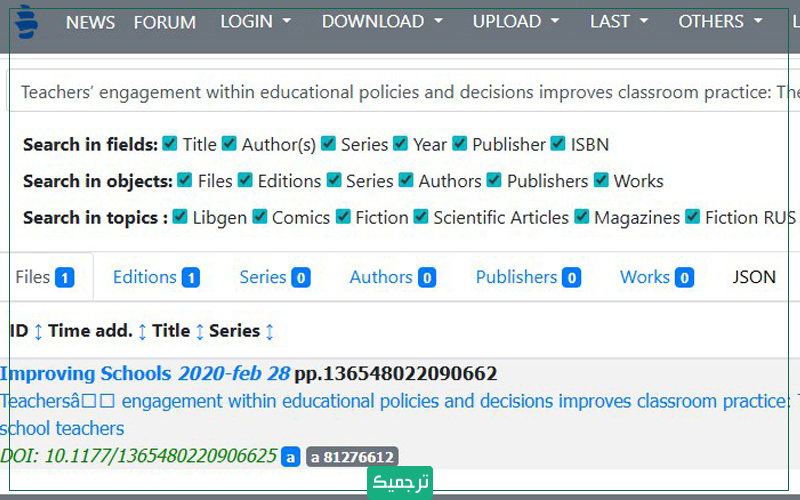
Task: Click the site logo icon
Action: 25,20
